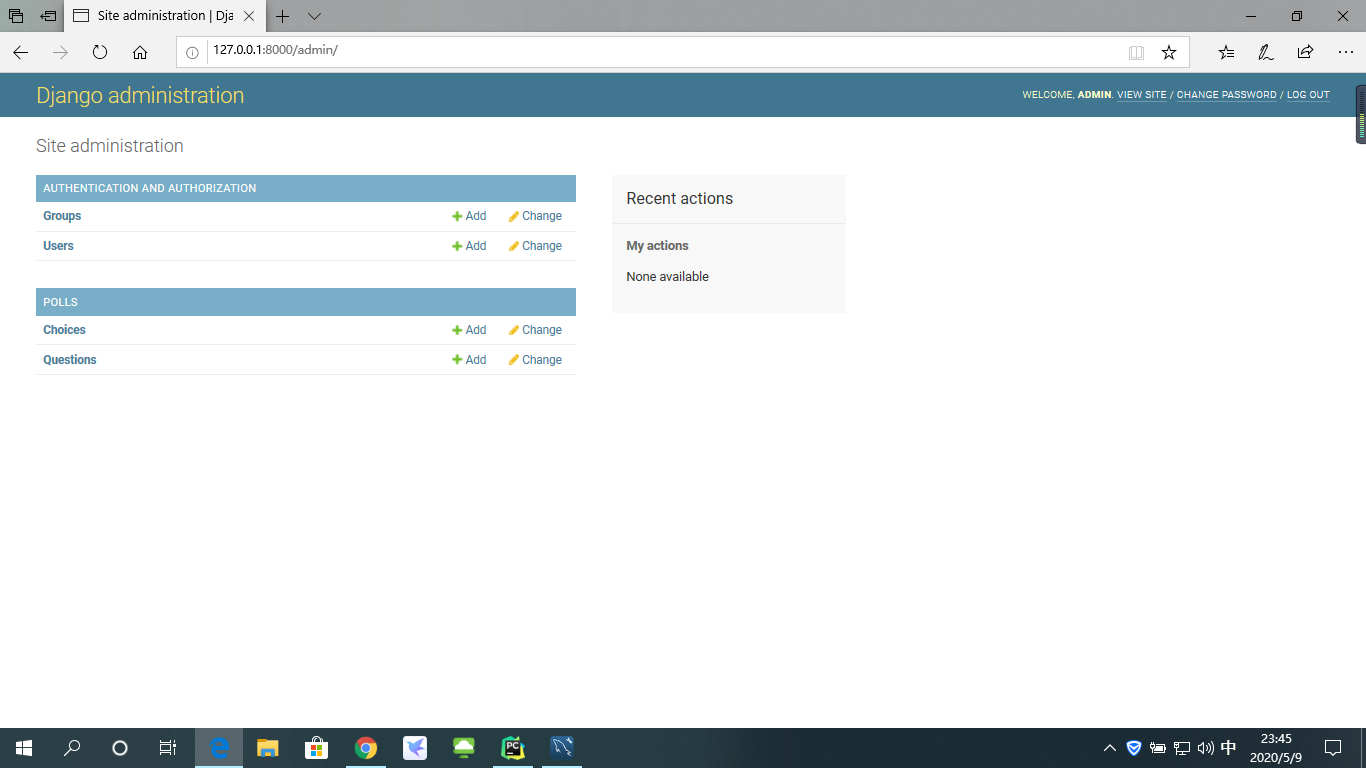Show tabs you've set aside

point(16,16)
